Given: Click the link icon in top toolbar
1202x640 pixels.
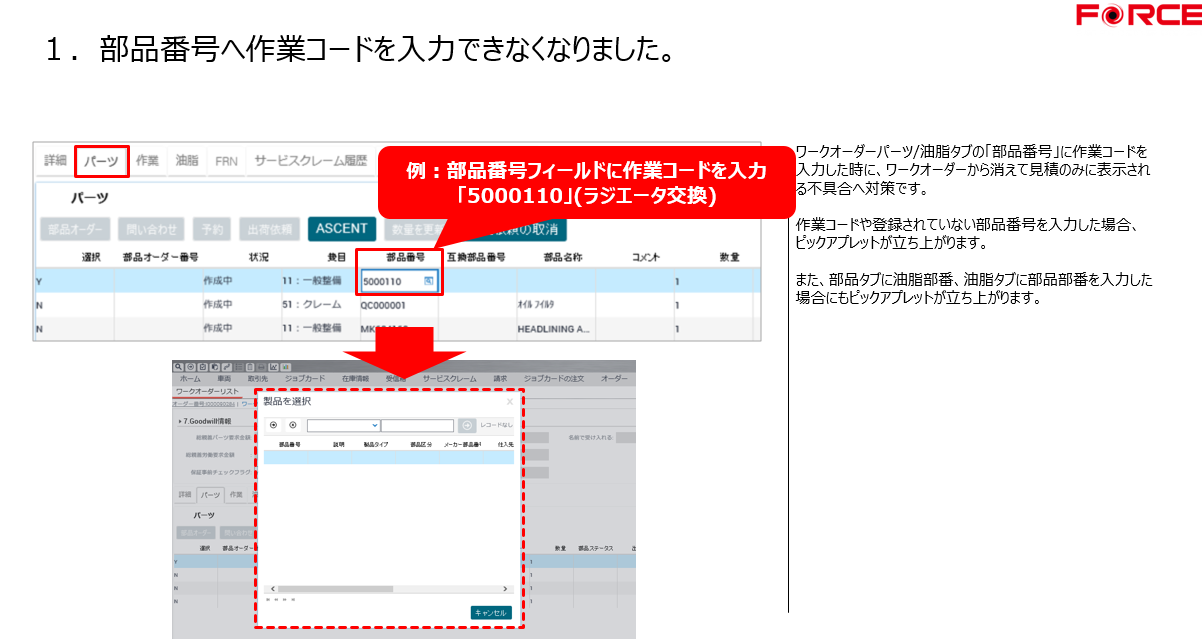Looking at the screenshot, I should [x=227, y=367].
